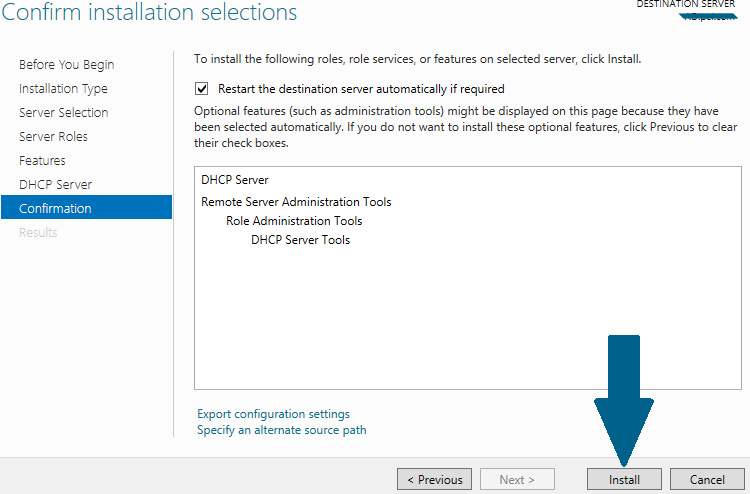
Task: Select the highlighted Confirmation step
Action: pos(55,209)
